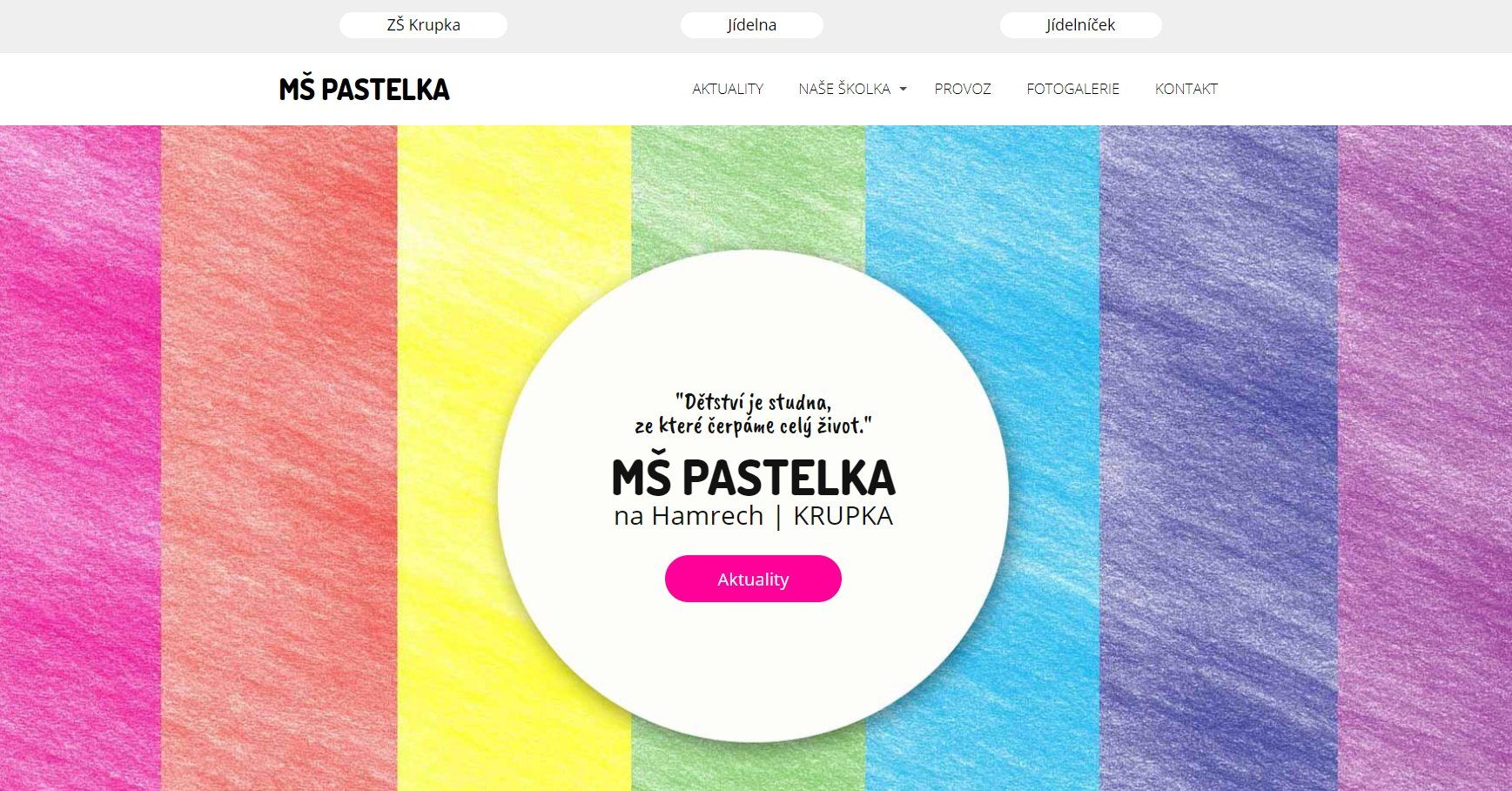
Task: Click the "na Hamrech | KRUPKA" subtitle
Action: click(x=753, y=516)
